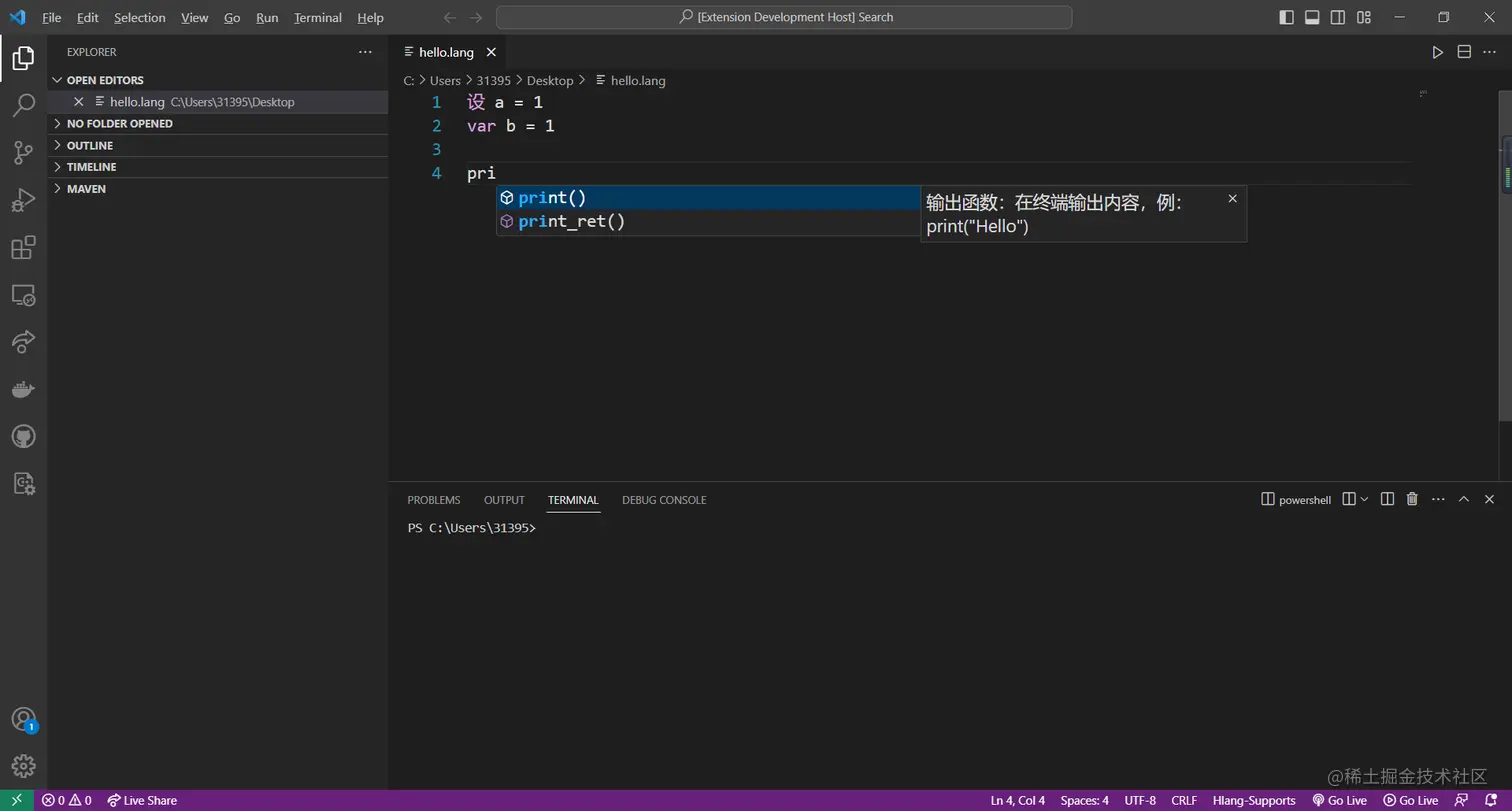The width and height of the screenshot is (1512, 811).
Task: Go back using navigation arrow
Action: point(450,17)
